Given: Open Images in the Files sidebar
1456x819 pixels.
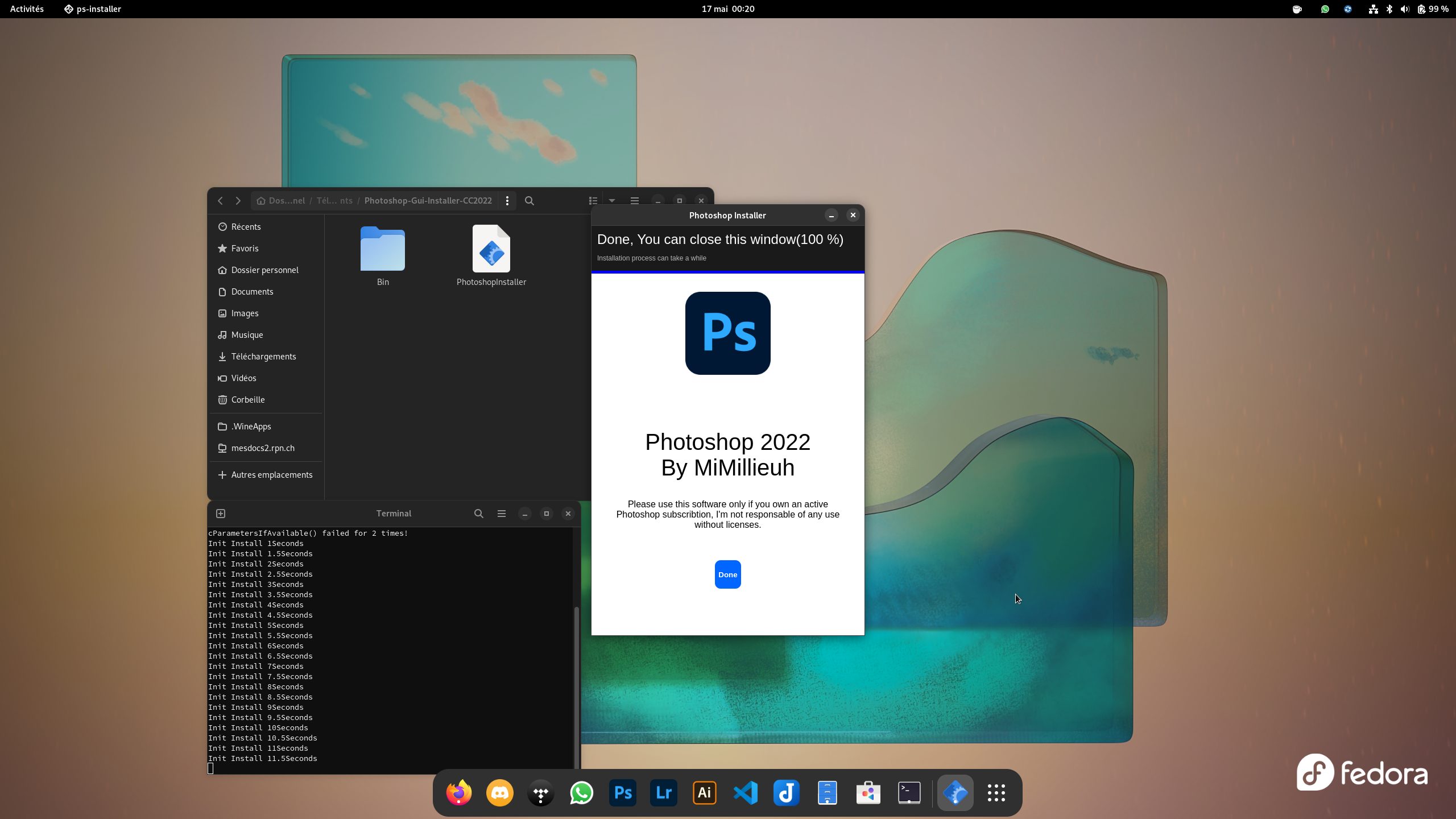Looking at the screenshot, I should (266, 313).
